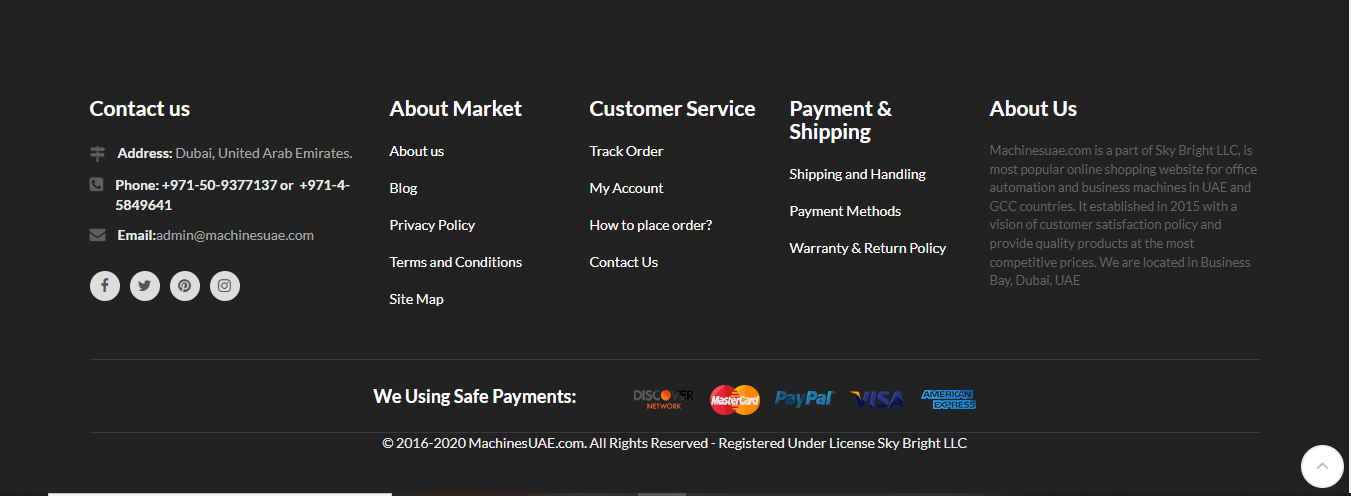This screenshot has width=1351, height=496.
Task: Open the Site Map link
Action: pyautogui.click(x=416, y=299)
